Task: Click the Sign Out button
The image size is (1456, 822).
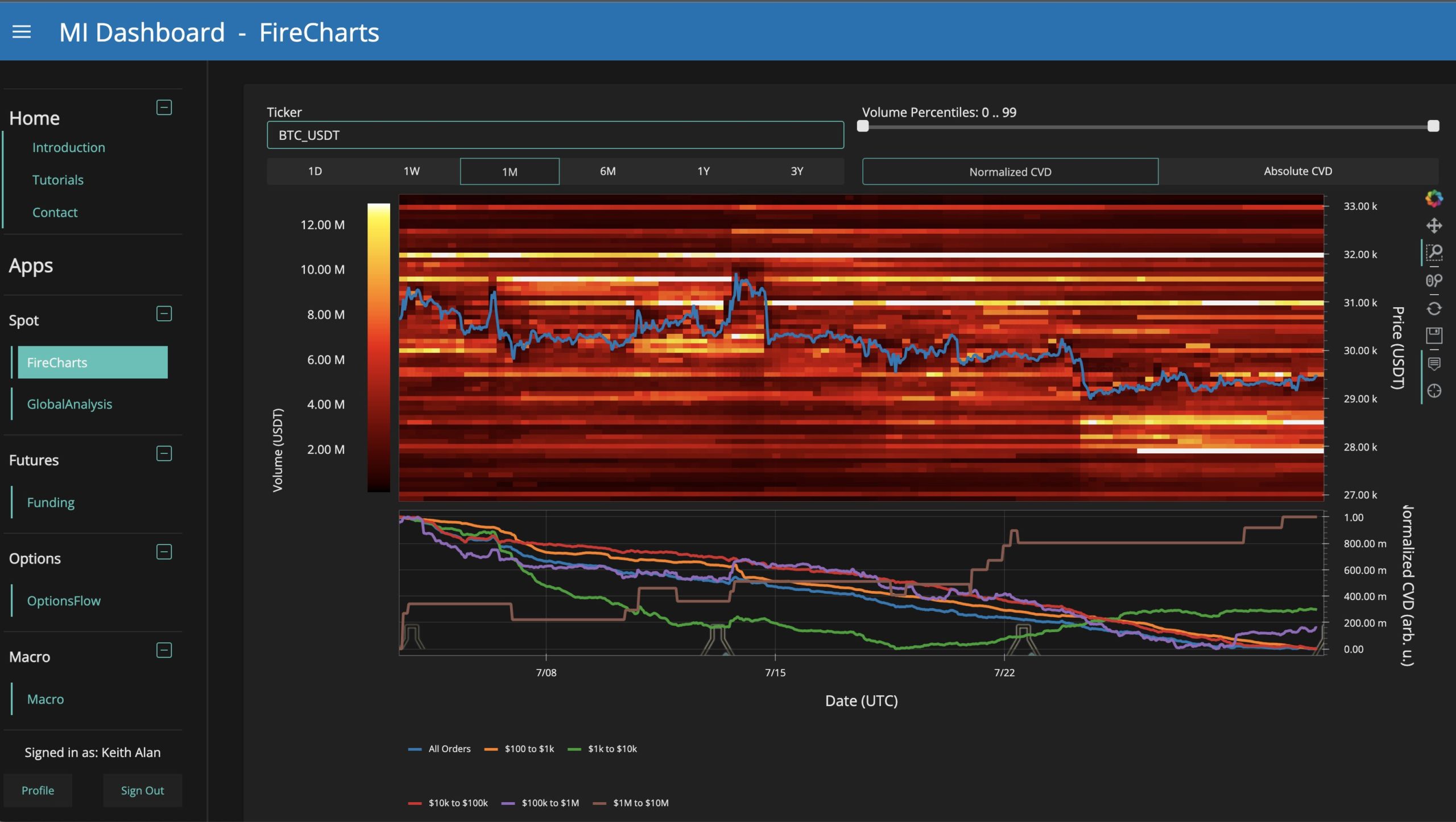Action: point(142,790)
